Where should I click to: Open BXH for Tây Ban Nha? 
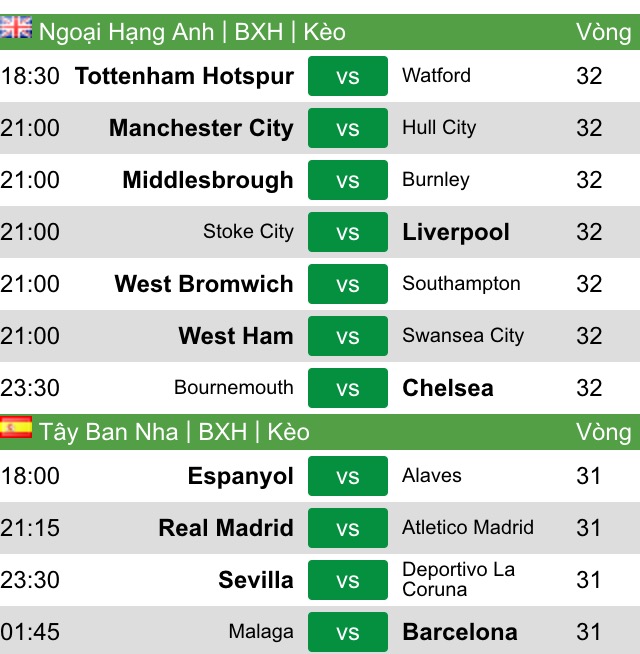(222, 432)
